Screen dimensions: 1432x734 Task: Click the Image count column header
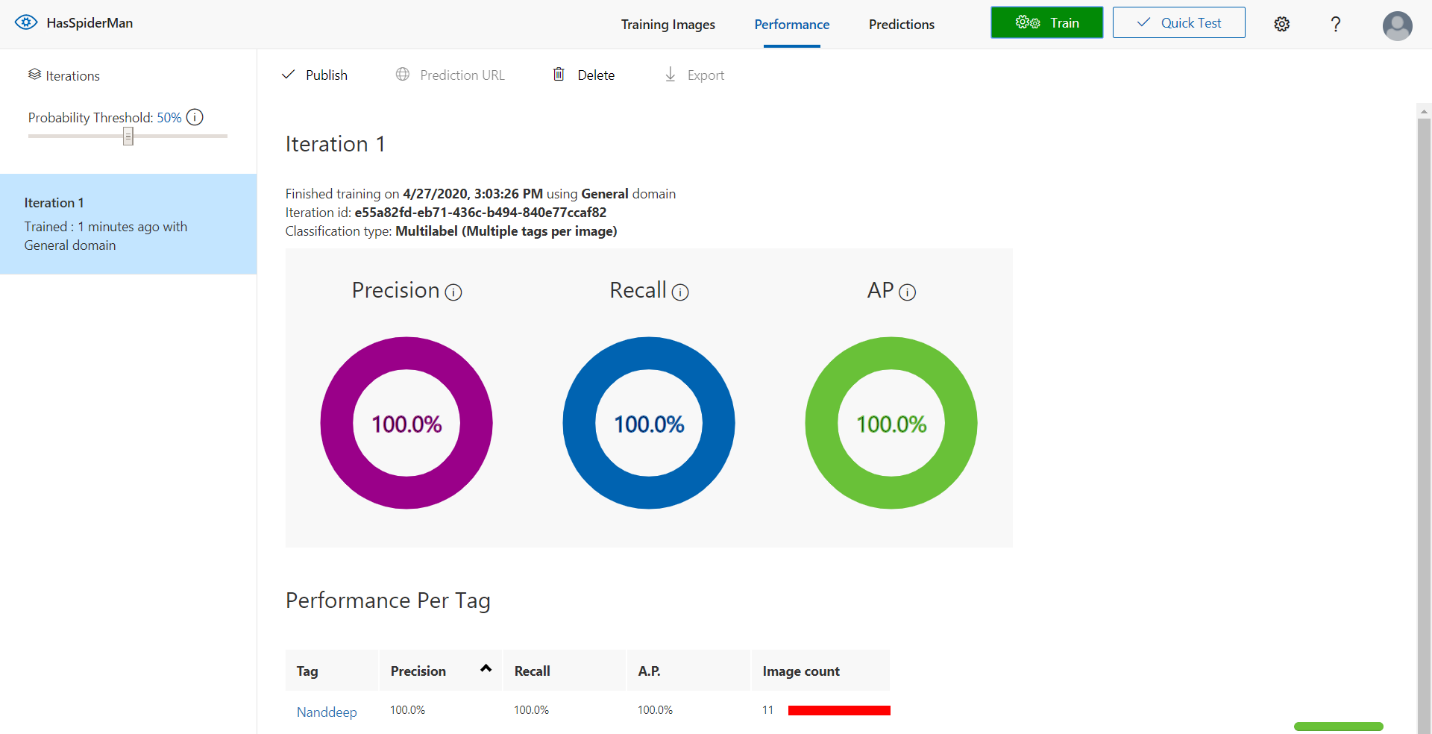(801, 671)
